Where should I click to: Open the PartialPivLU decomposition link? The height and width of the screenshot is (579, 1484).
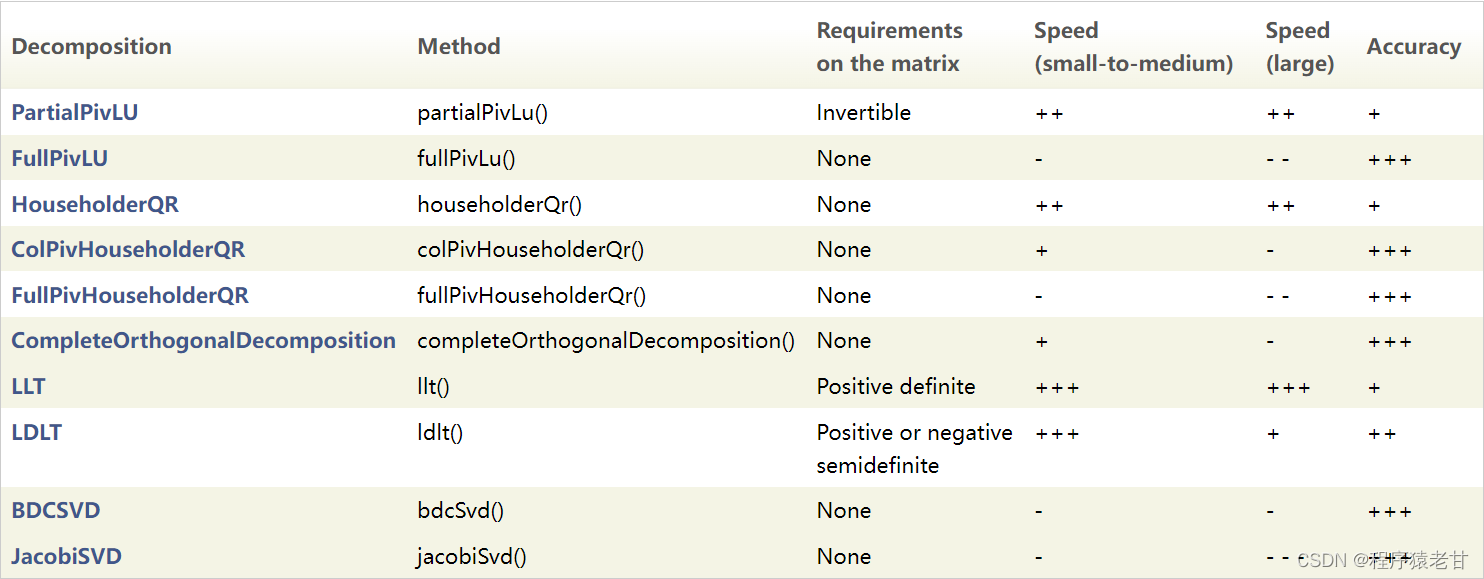75,112
